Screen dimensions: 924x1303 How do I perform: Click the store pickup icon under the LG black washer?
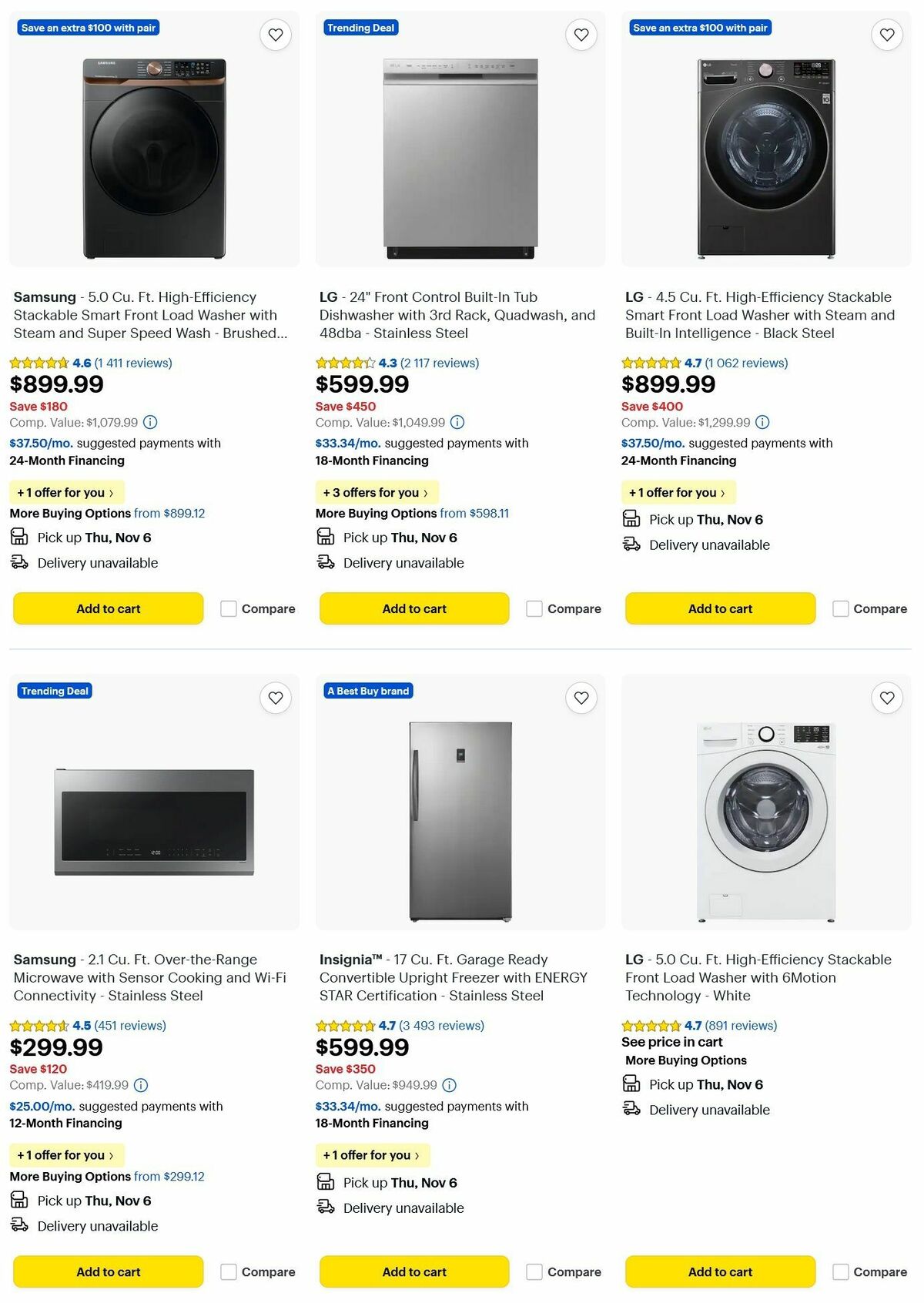click(x=631, y=518)
